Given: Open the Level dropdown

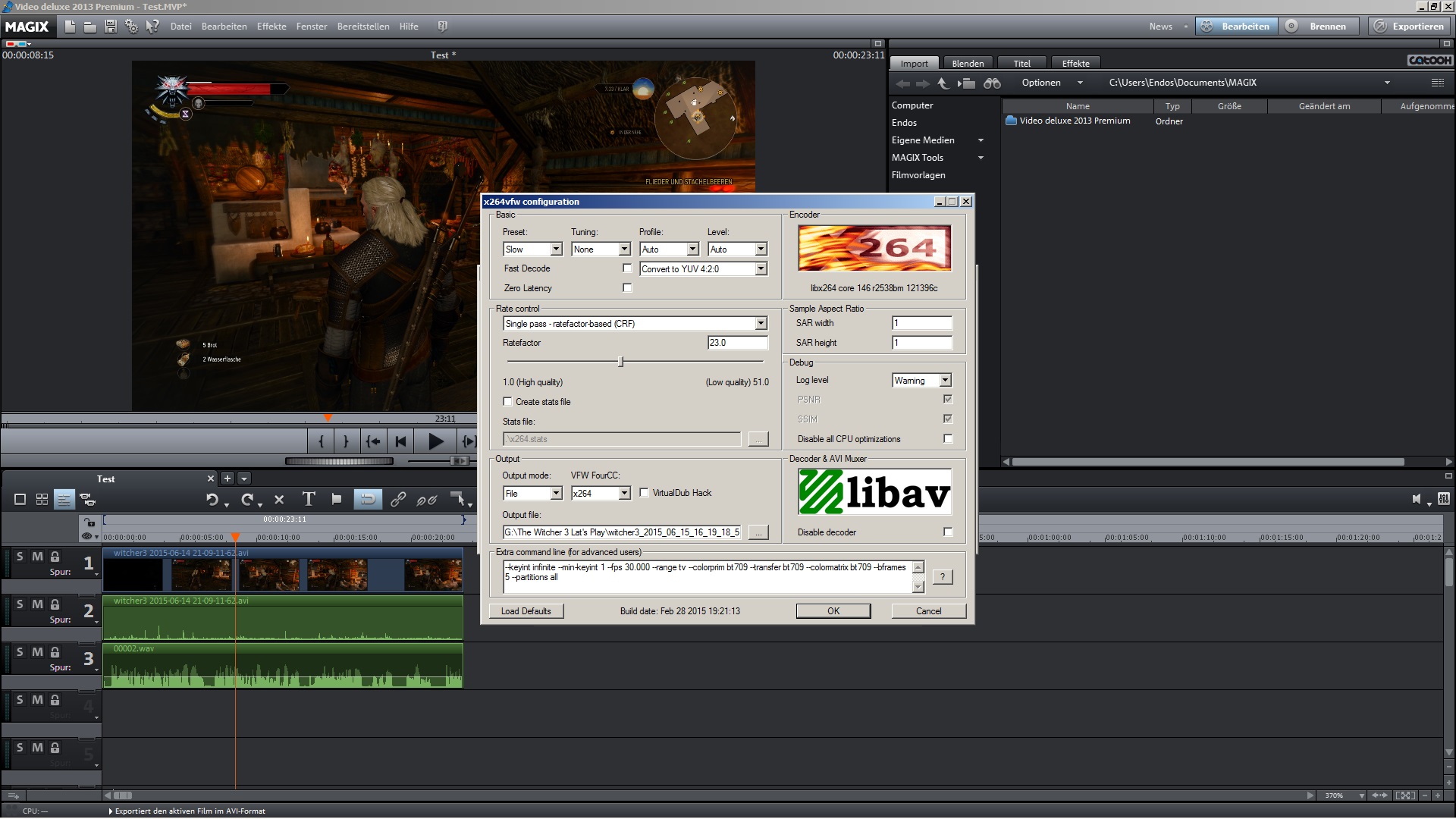Looking at the screenshot, I should 738,249.
